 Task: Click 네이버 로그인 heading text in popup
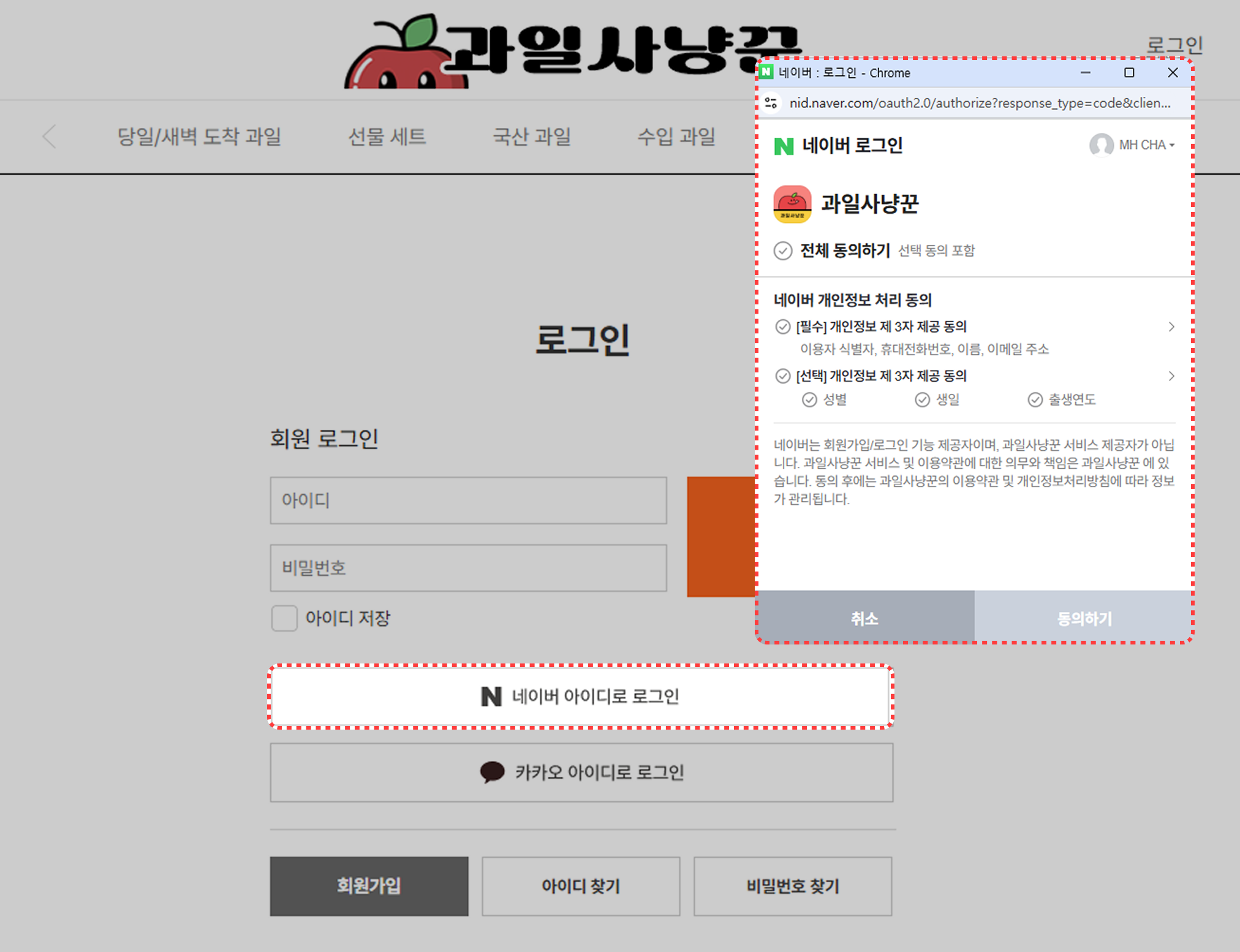click(x=852, y=146)
